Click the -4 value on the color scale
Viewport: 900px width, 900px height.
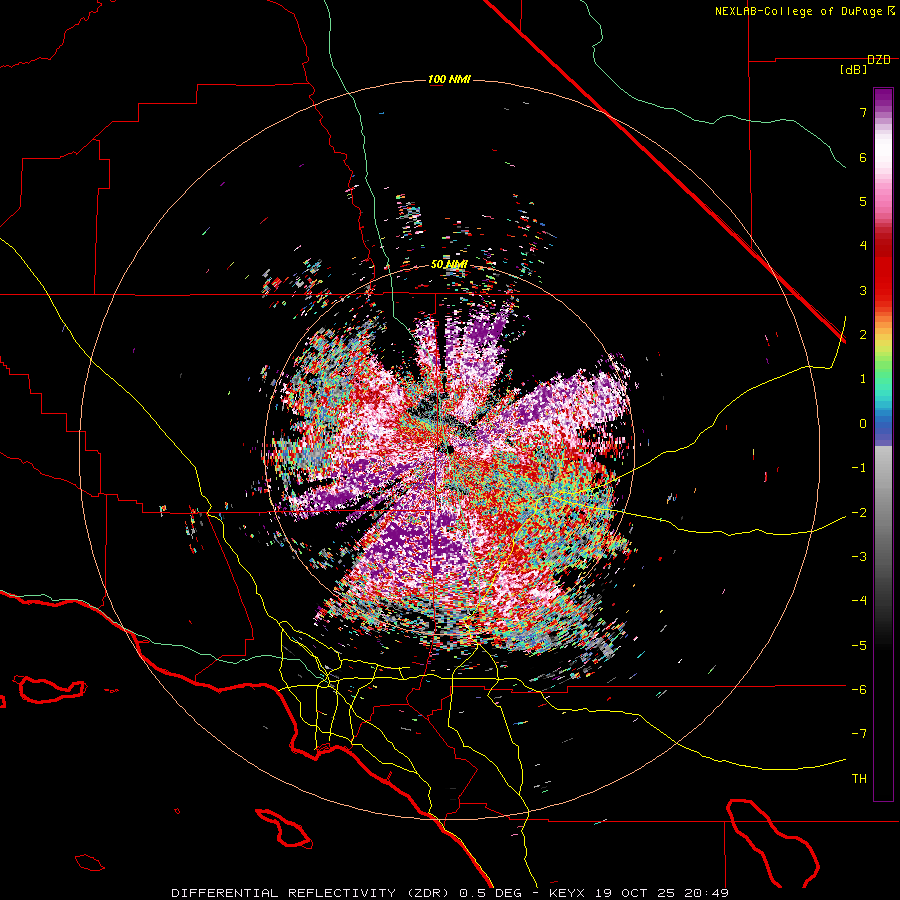click(x=859, y=601)
